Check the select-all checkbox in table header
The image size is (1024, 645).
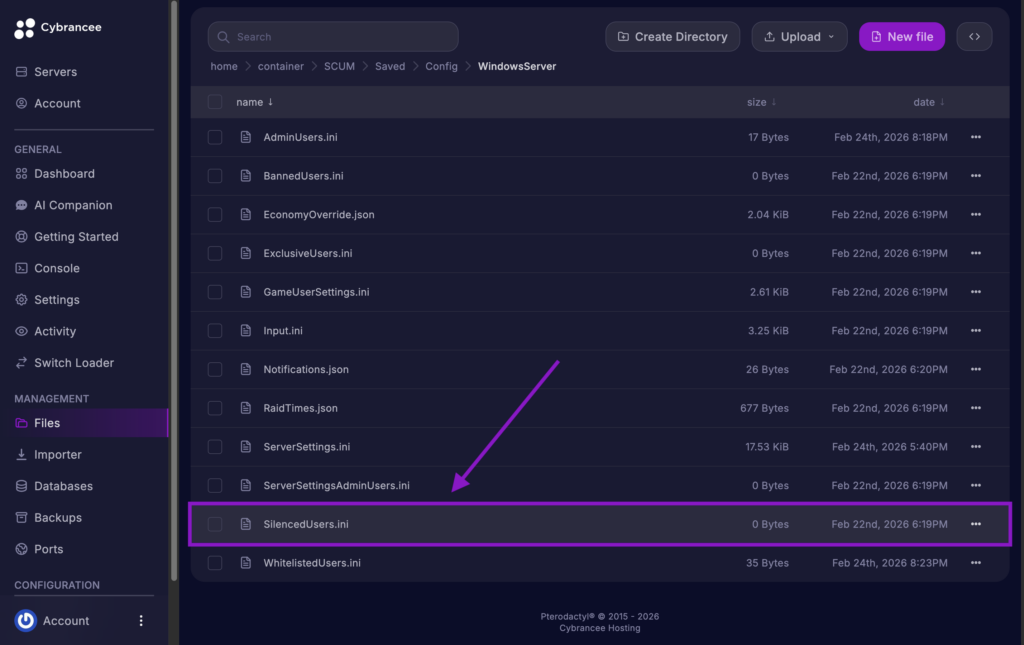coord(215,101)
